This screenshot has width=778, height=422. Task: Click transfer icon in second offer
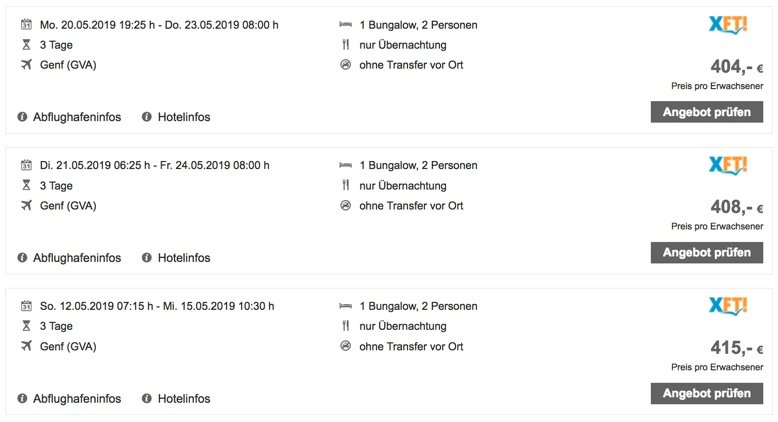click(346, 206)
